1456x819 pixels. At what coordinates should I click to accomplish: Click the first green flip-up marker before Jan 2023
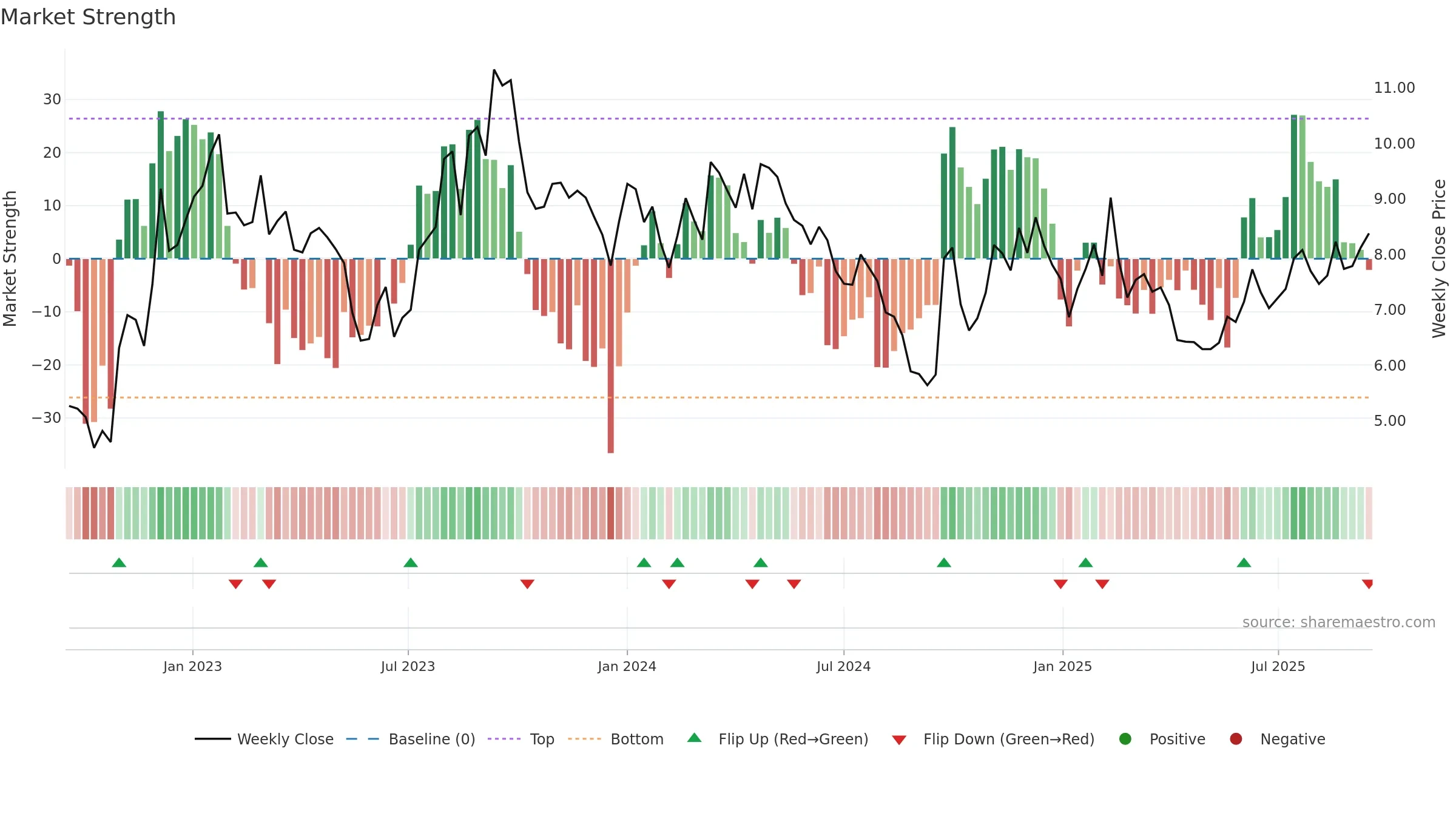pos(119,562)
